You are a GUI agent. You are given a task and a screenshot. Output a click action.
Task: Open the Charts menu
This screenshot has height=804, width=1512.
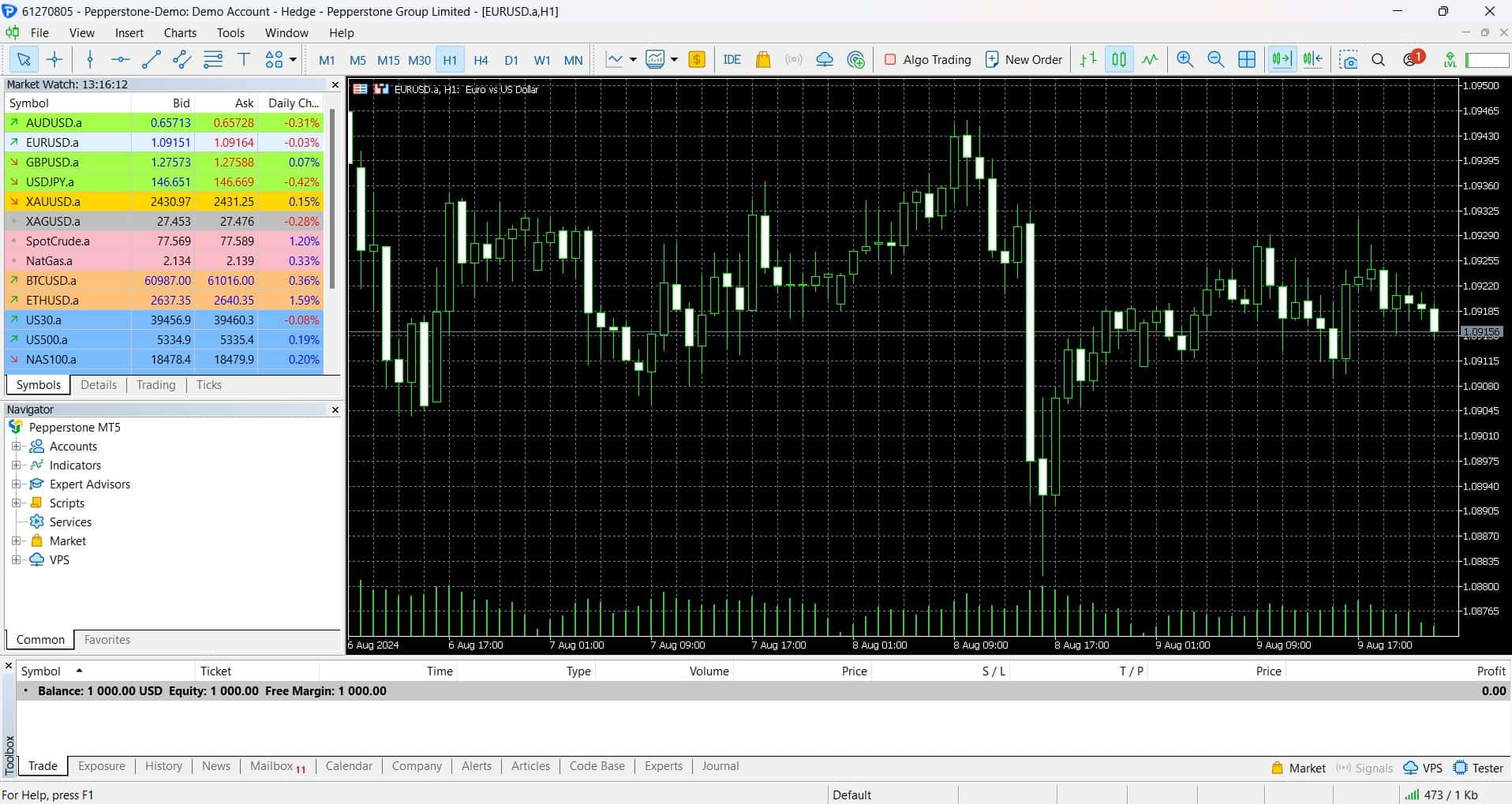point(180,32)
